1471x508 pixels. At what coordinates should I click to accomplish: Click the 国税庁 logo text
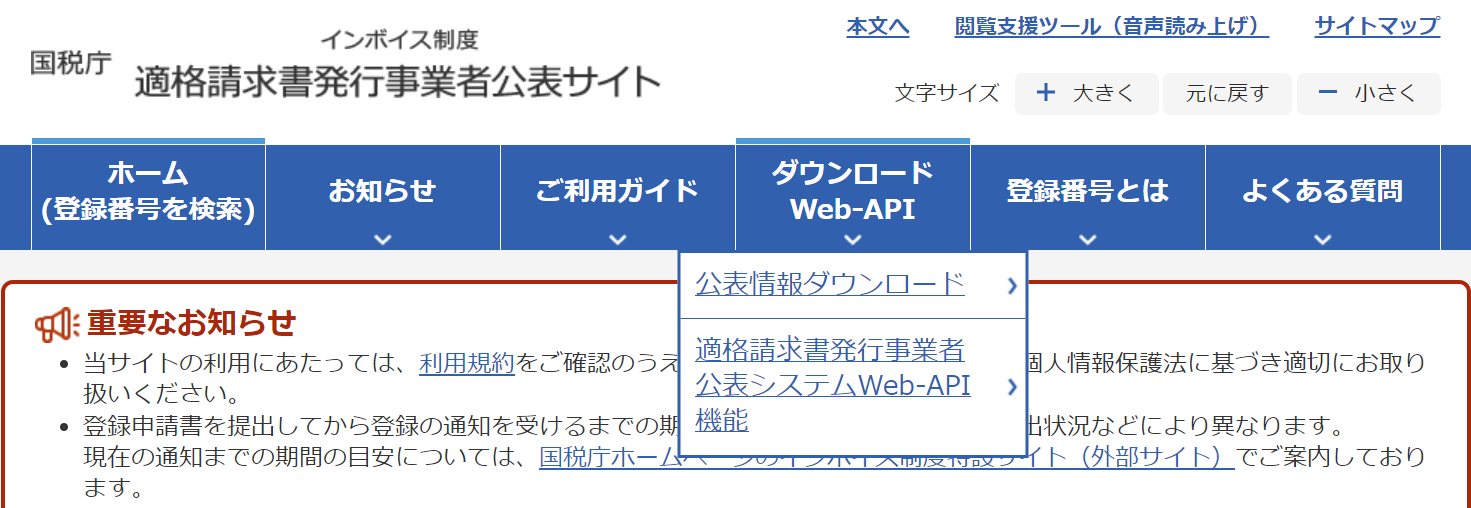click(71, 63)
